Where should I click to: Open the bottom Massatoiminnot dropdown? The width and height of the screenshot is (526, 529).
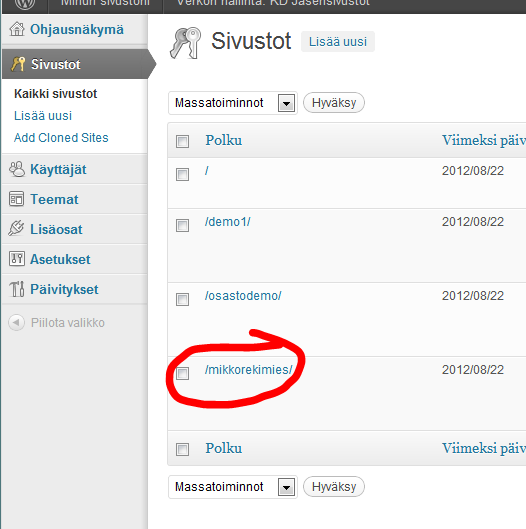coord(233,487)
